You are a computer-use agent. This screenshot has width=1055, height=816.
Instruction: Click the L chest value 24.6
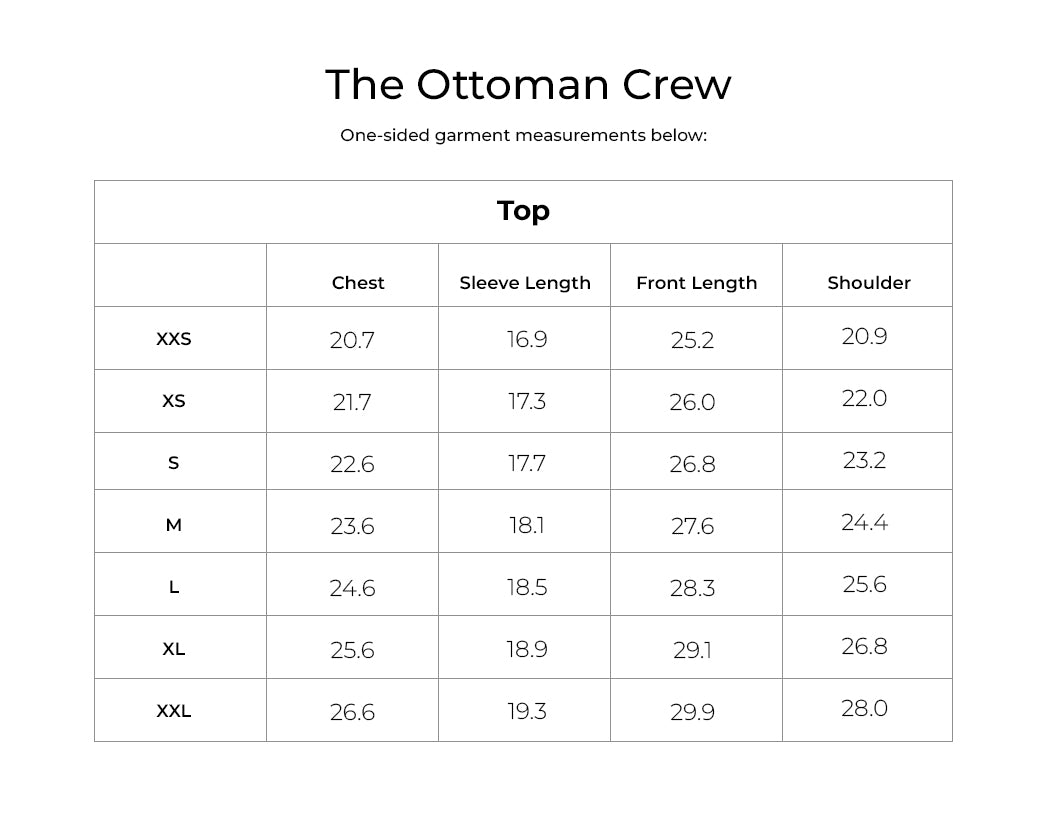pyautogui.click(x=352, y=589)
